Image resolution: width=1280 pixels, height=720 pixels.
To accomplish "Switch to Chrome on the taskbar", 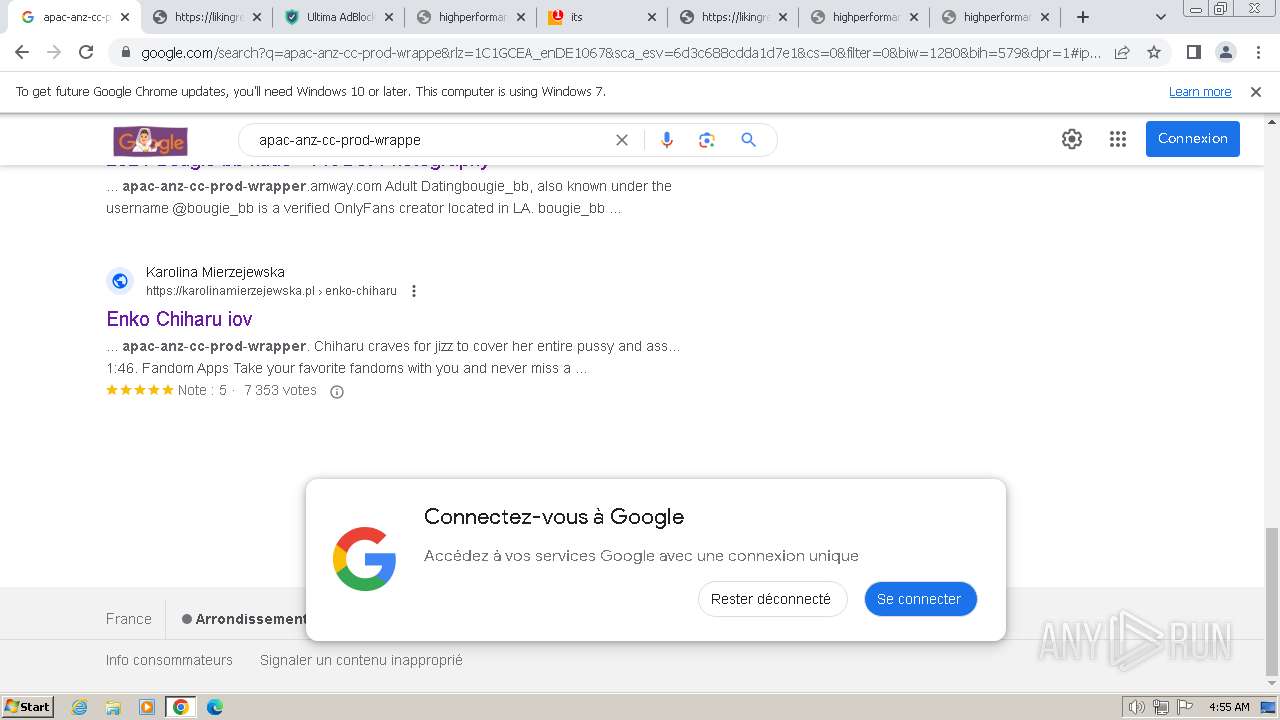I will [x=181, y=707].
